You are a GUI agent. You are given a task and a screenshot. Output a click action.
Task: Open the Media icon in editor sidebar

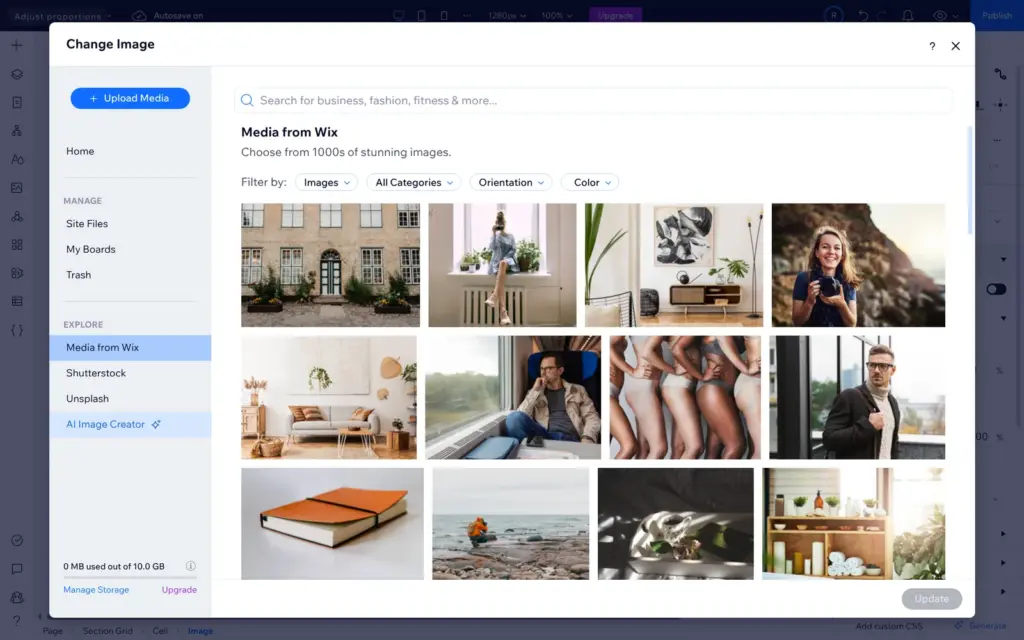click(17, 187)
